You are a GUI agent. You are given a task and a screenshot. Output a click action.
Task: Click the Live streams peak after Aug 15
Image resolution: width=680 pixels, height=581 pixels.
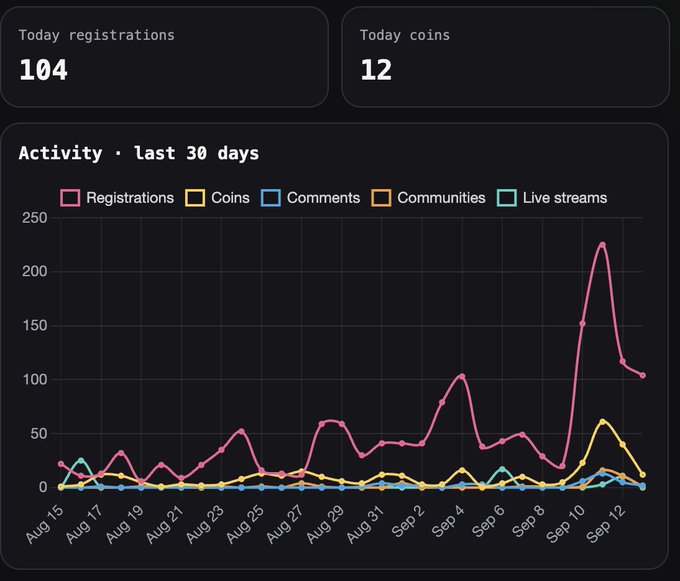[x=81, y=460]
